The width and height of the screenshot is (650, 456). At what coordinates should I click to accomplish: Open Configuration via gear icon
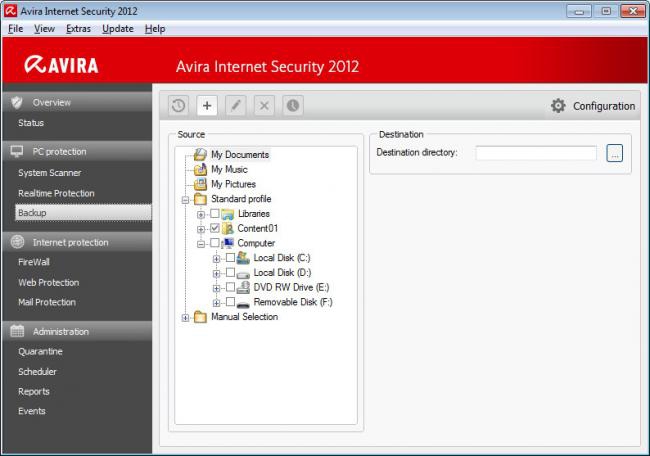point(558,106)
